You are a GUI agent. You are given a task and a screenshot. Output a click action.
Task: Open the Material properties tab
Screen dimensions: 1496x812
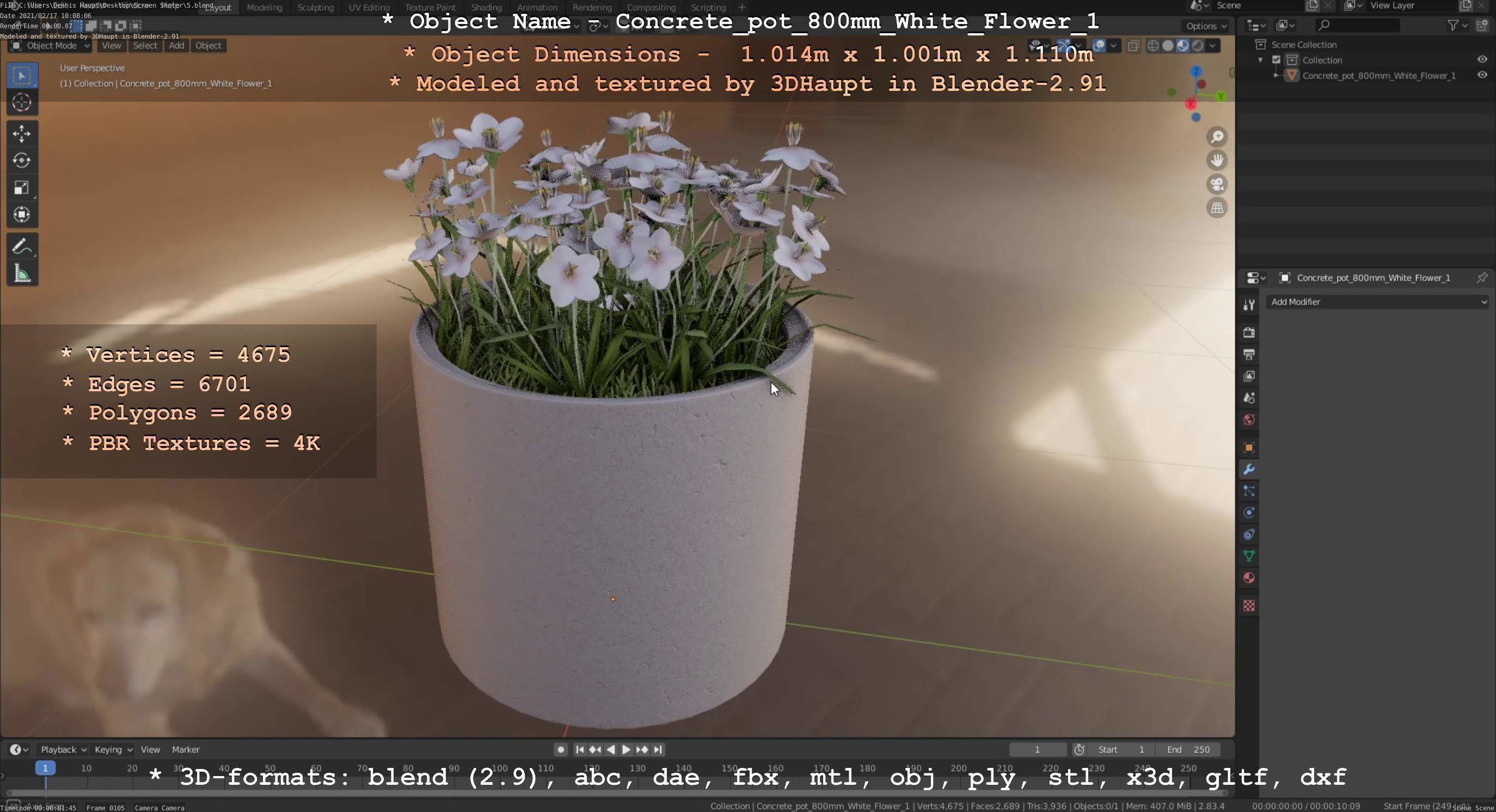(x=1249, y=578)
